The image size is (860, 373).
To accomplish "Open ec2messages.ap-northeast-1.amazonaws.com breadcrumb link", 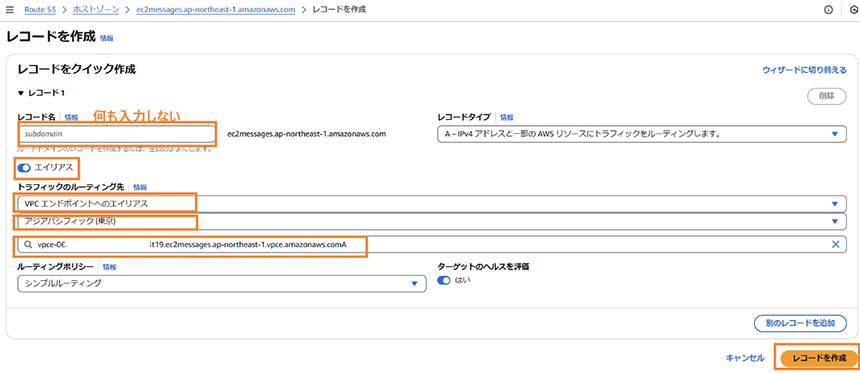I will [x=216, y=10].
